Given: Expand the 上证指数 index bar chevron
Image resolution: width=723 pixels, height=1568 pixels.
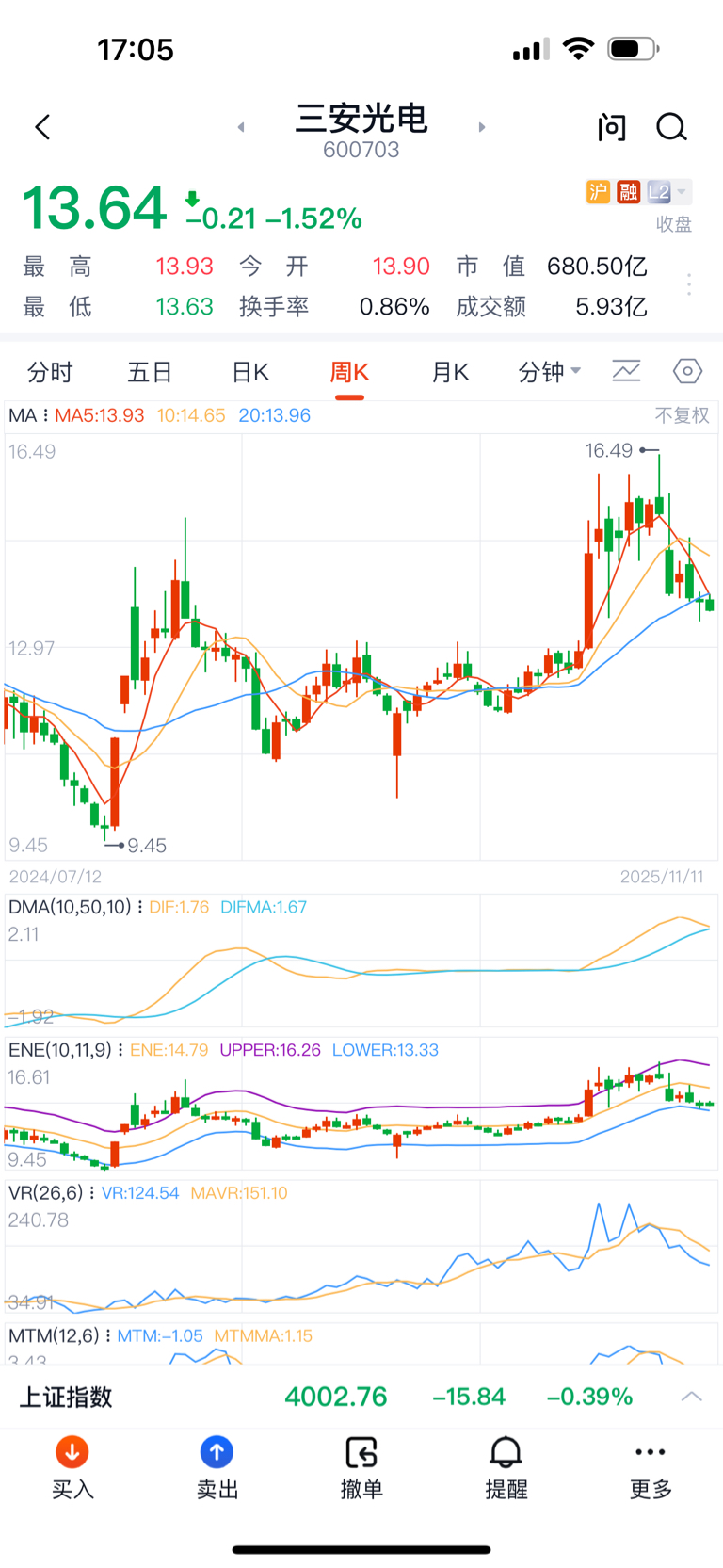Looking at the screenshot, I should coord(692,1397).
